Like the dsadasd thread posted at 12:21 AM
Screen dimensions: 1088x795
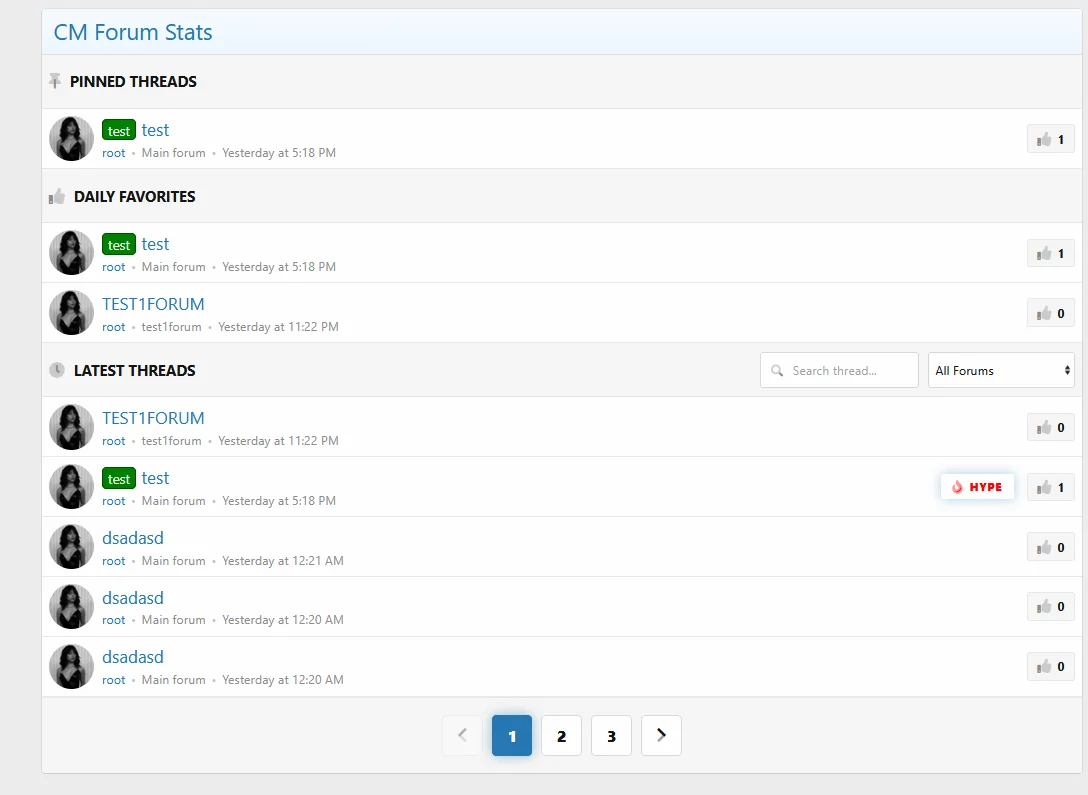click(1050, 547)
